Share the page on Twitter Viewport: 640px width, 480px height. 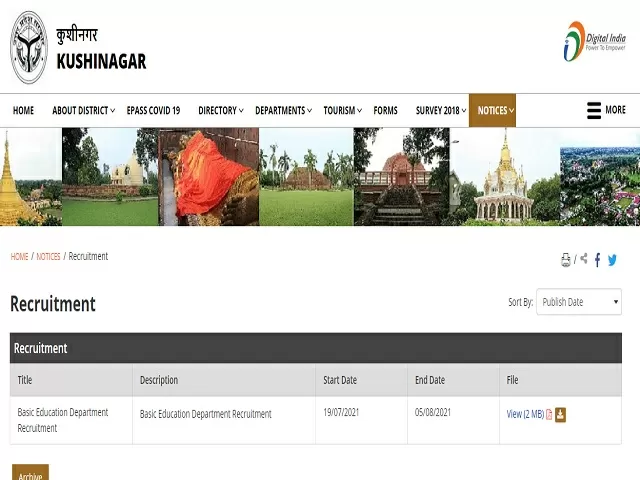612,260
